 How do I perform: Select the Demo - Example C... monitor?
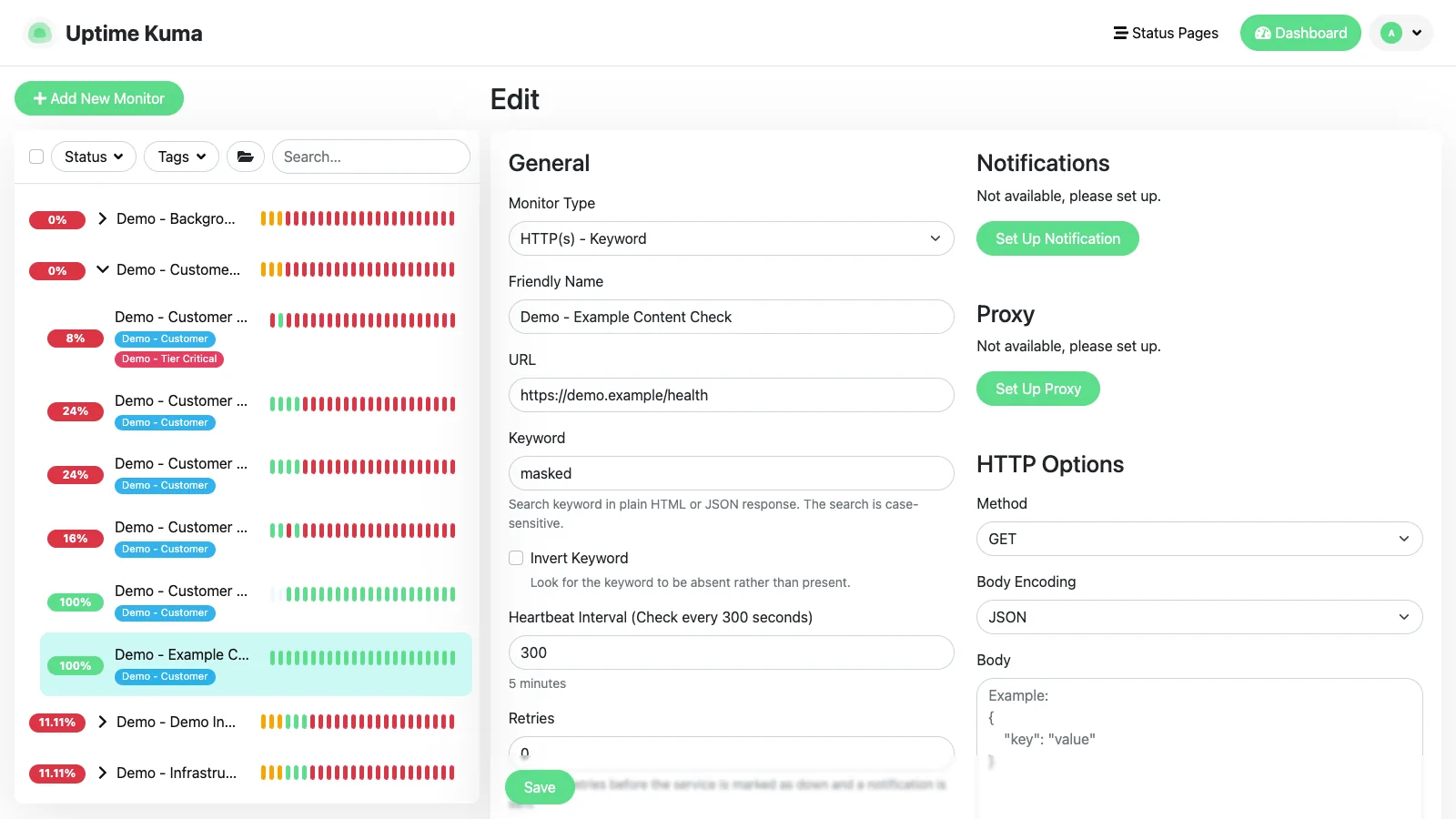tap(256, 664)
